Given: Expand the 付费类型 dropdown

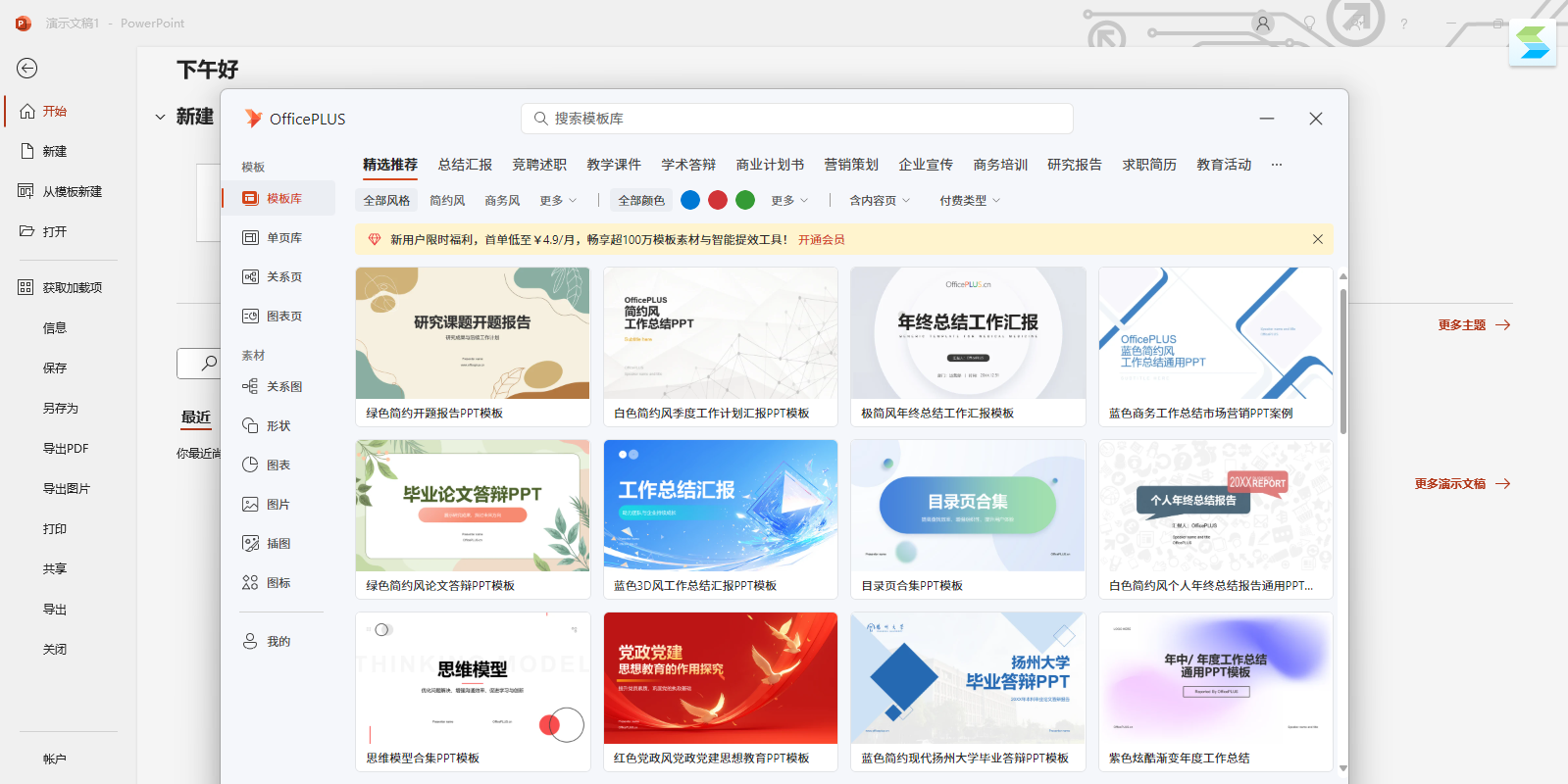Looking at the screenshot, I should pos(970,200).
